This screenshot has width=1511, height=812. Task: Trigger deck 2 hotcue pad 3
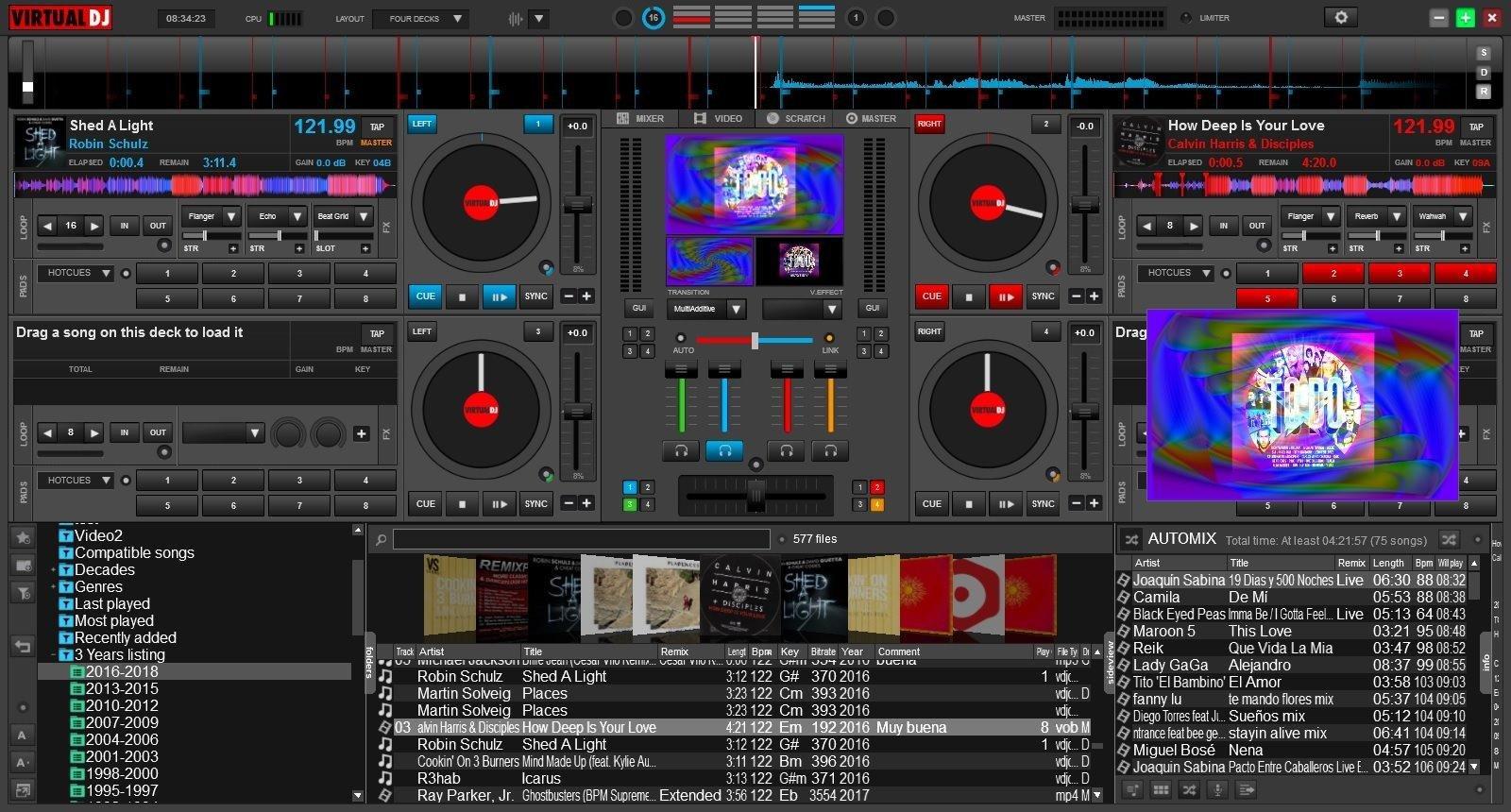pos(1400,274)
